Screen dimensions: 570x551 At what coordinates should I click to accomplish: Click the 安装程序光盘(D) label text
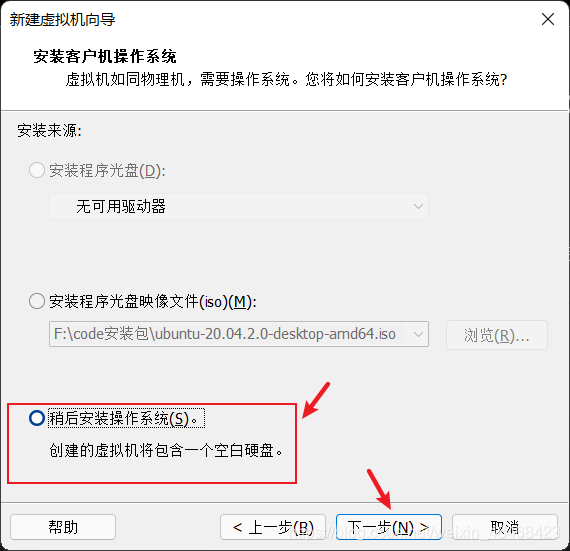point(107,170)
